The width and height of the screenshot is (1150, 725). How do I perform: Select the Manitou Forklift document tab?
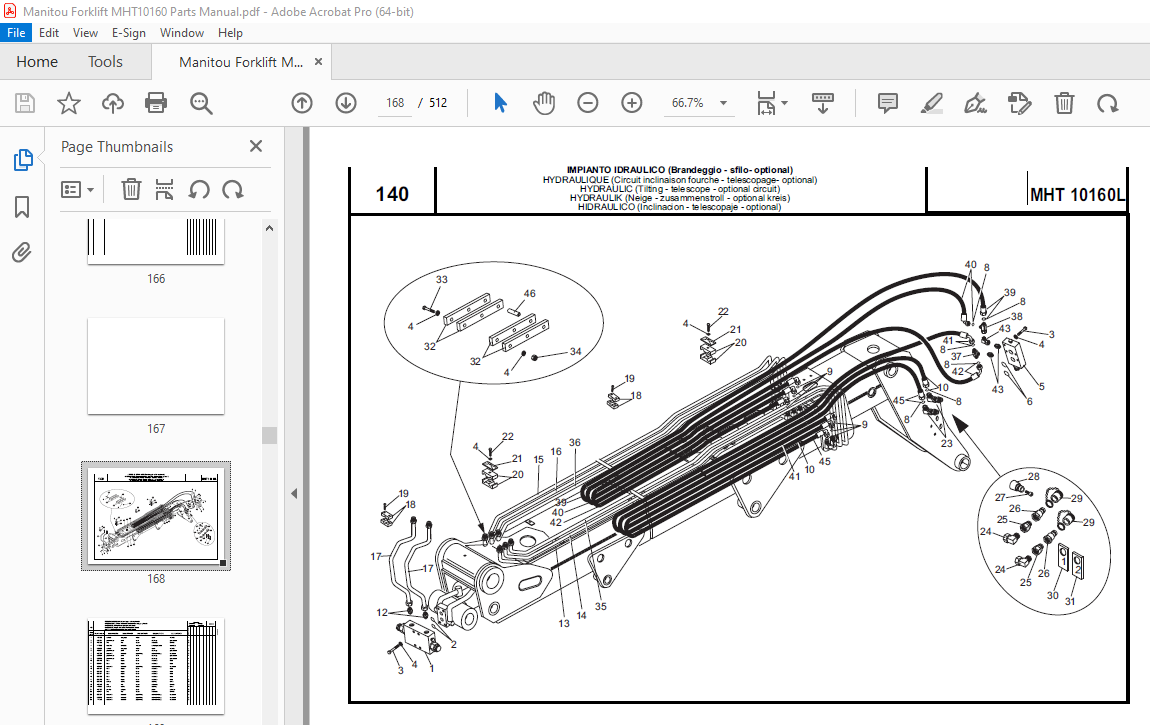[241, 62]
